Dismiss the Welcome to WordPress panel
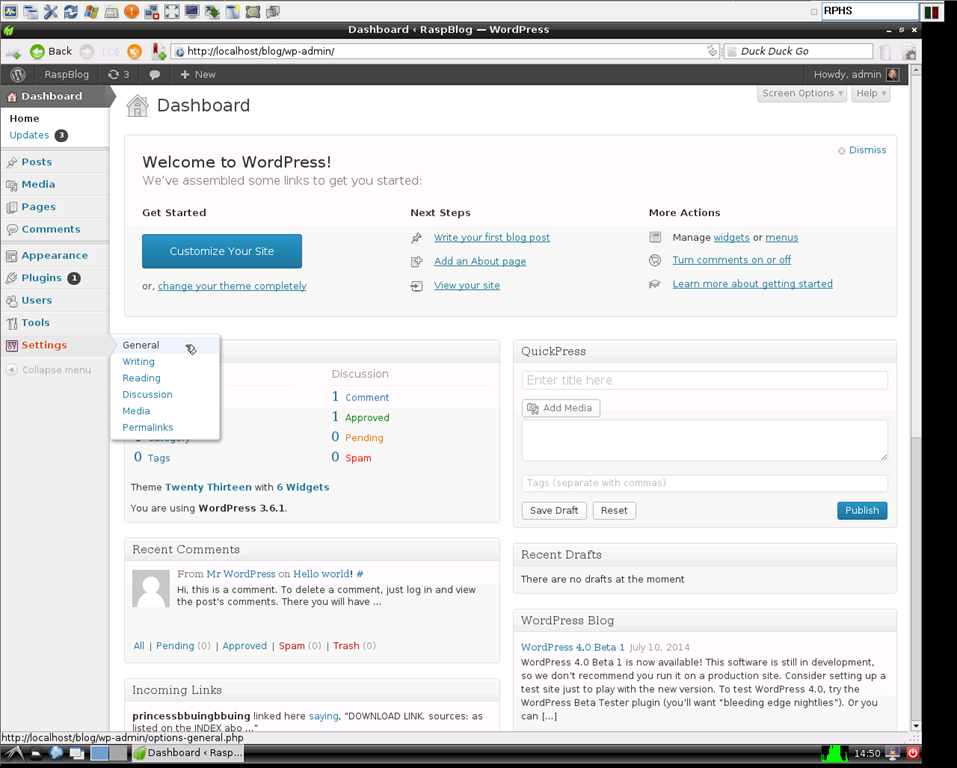This screenshot has width=957, height=768. (x=866, y=150)
